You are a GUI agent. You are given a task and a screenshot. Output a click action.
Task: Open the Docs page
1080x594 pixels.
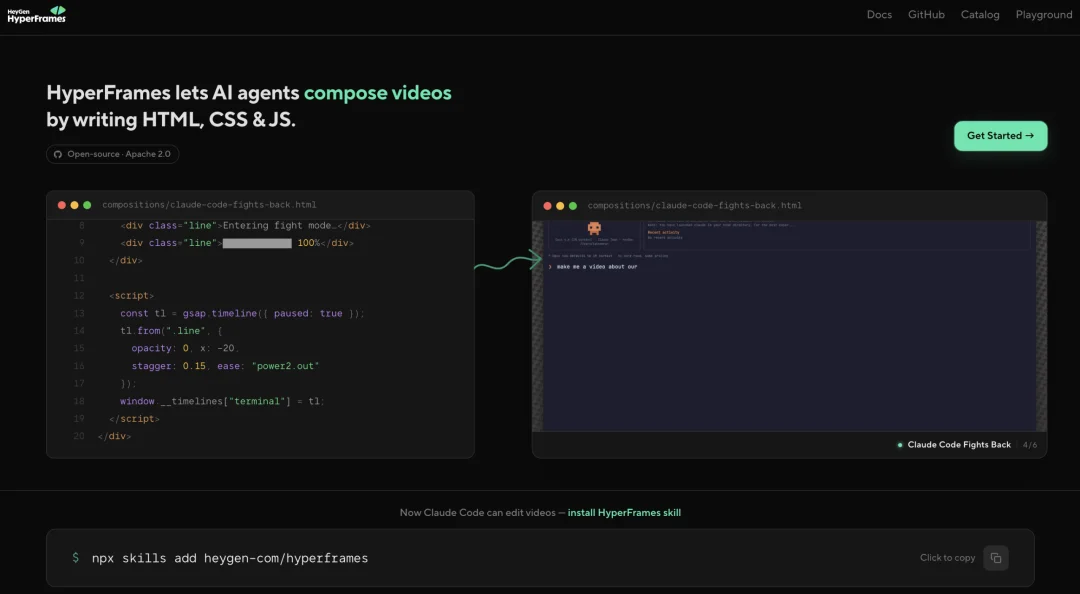click(x=879, y=14)
